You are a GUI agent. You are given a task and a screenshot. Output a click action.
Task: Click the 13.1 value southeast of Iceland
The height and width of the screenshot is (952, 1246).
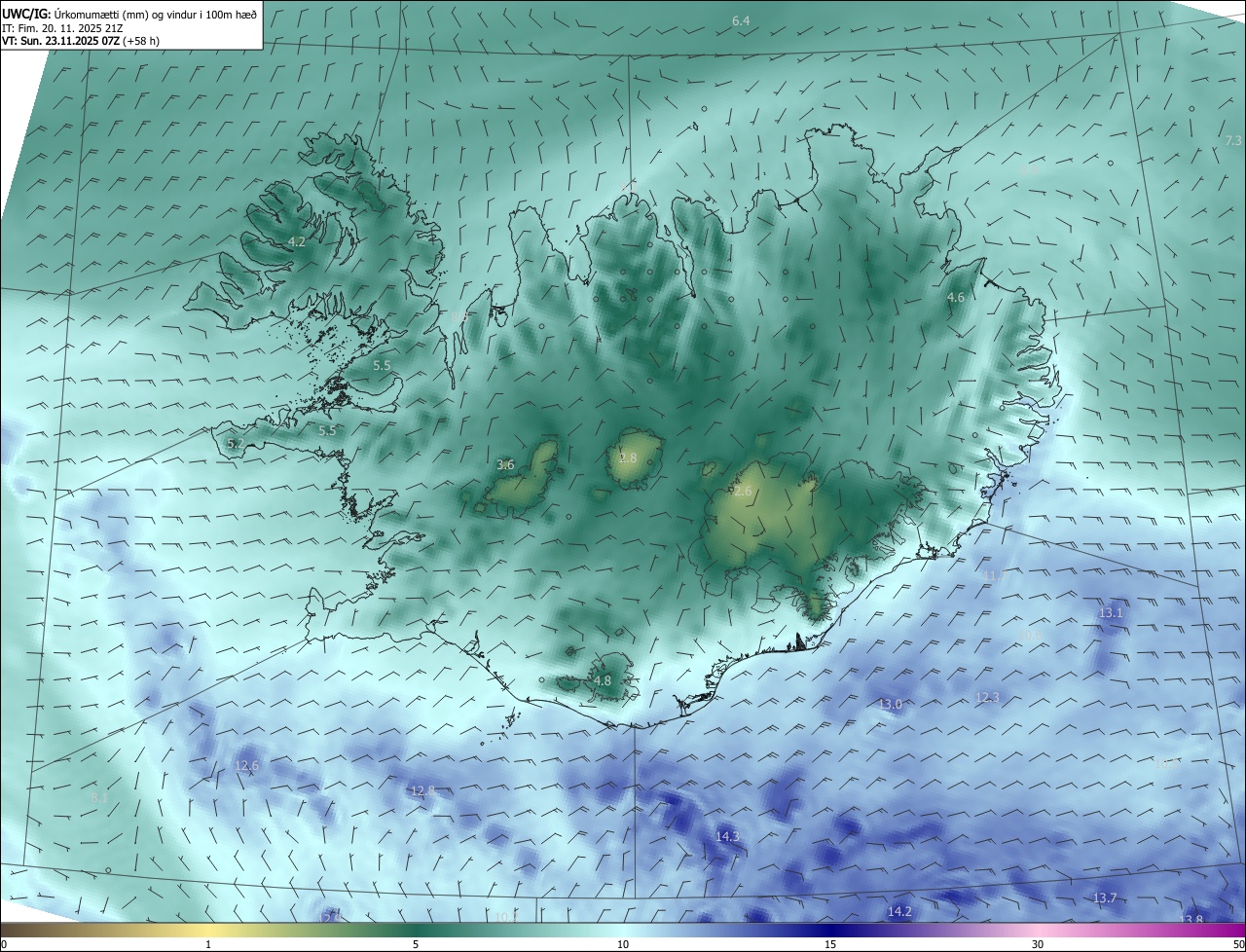point(1111,612)
